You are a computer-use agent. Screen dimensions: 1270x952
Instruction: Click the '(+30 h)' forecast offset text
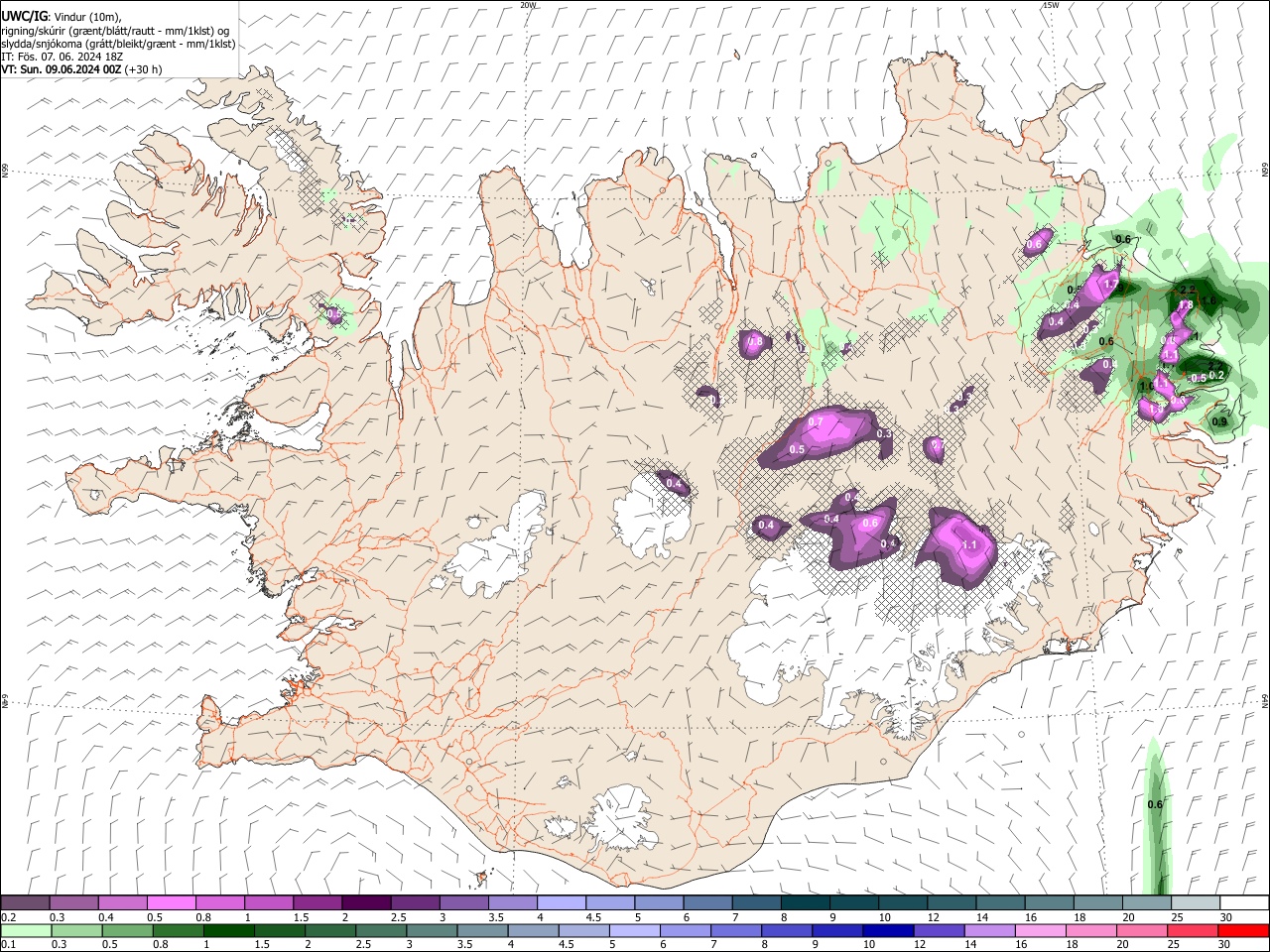144,69
